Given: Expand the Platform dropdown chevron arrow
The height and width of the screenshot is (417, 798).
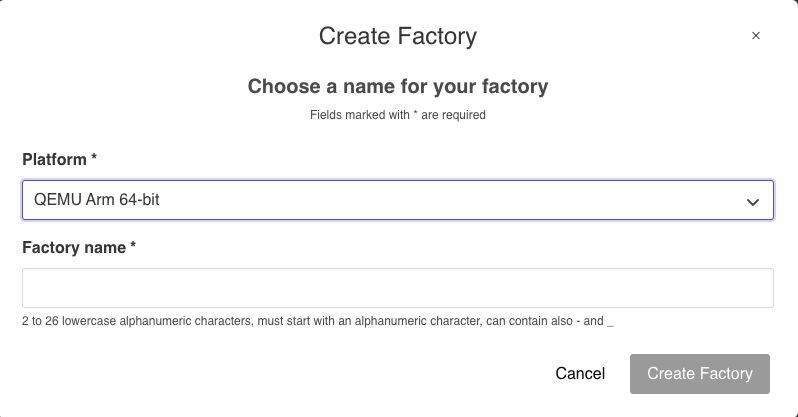Looking at the screenshot, I should click(x=753, y=201).
